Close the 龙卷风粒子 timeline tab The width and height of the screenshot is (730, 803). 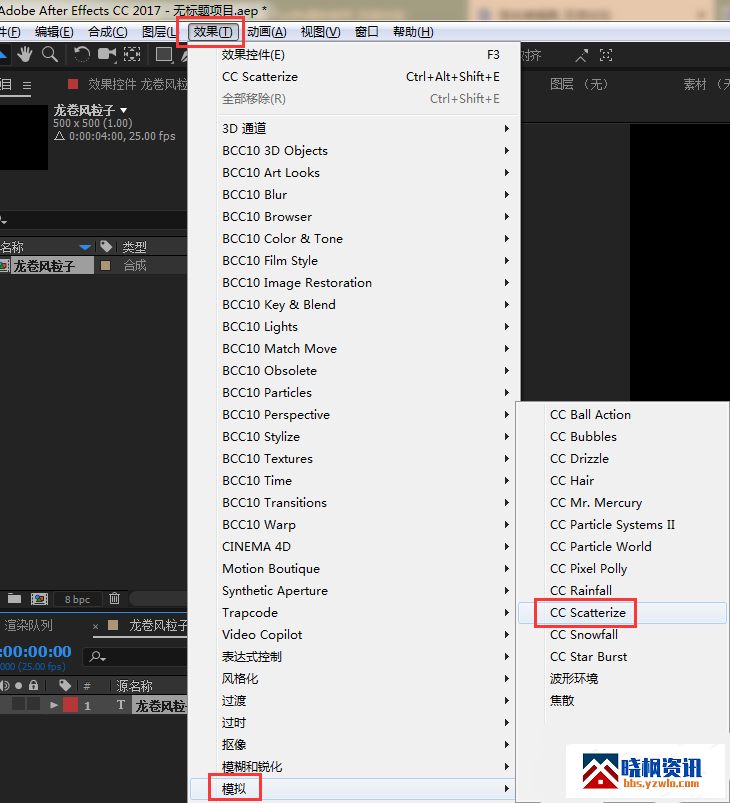(95, 626)
